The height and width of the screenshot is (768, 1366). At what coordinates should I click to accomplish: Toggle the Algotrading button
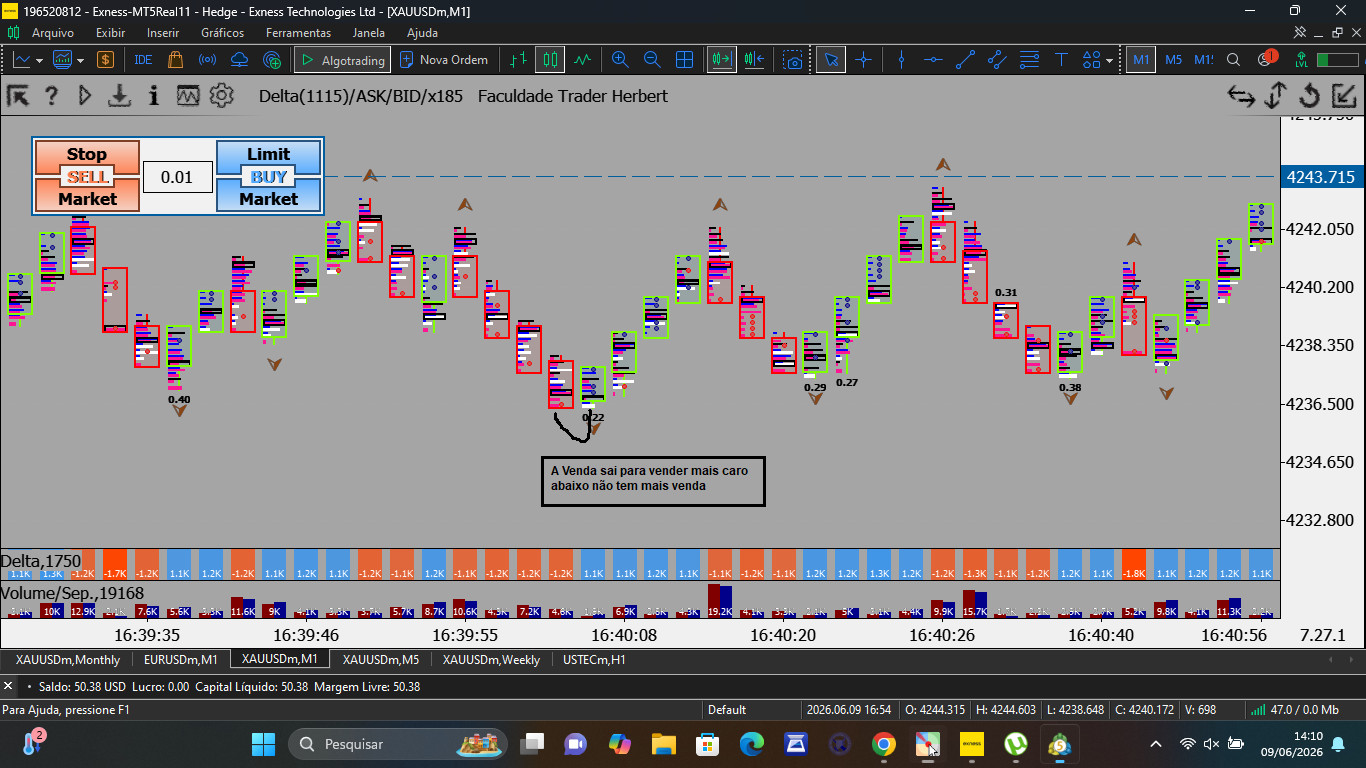[x=342, y=60]
